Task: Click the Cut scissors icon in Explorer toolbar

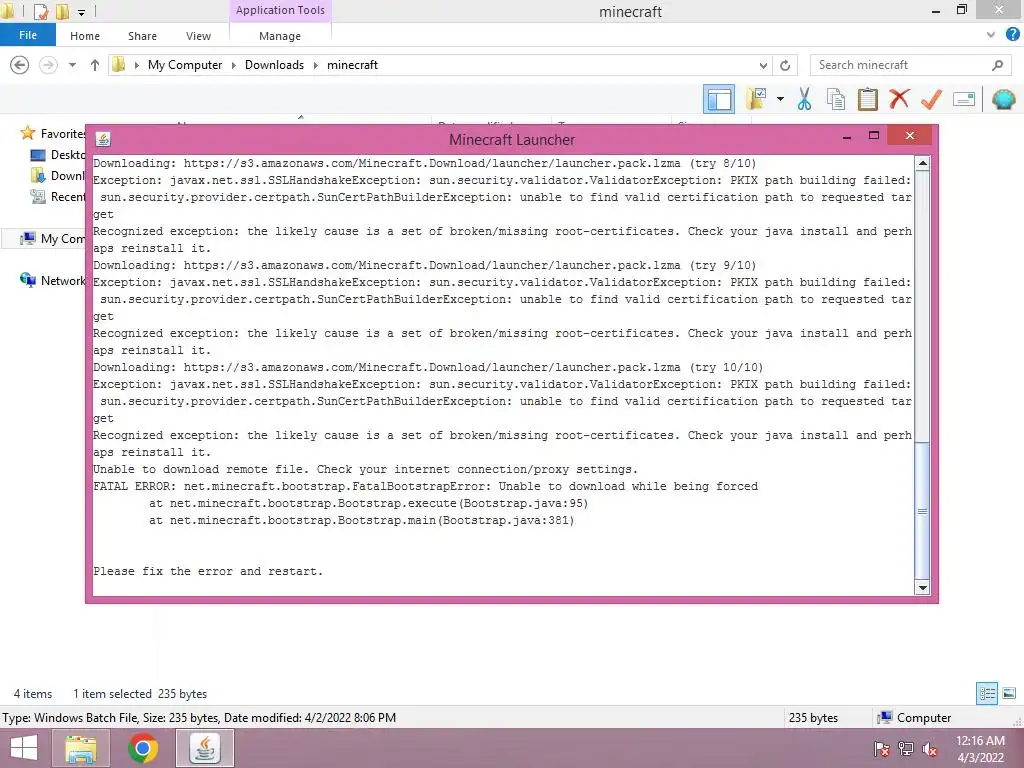Action: click(804, 99)
